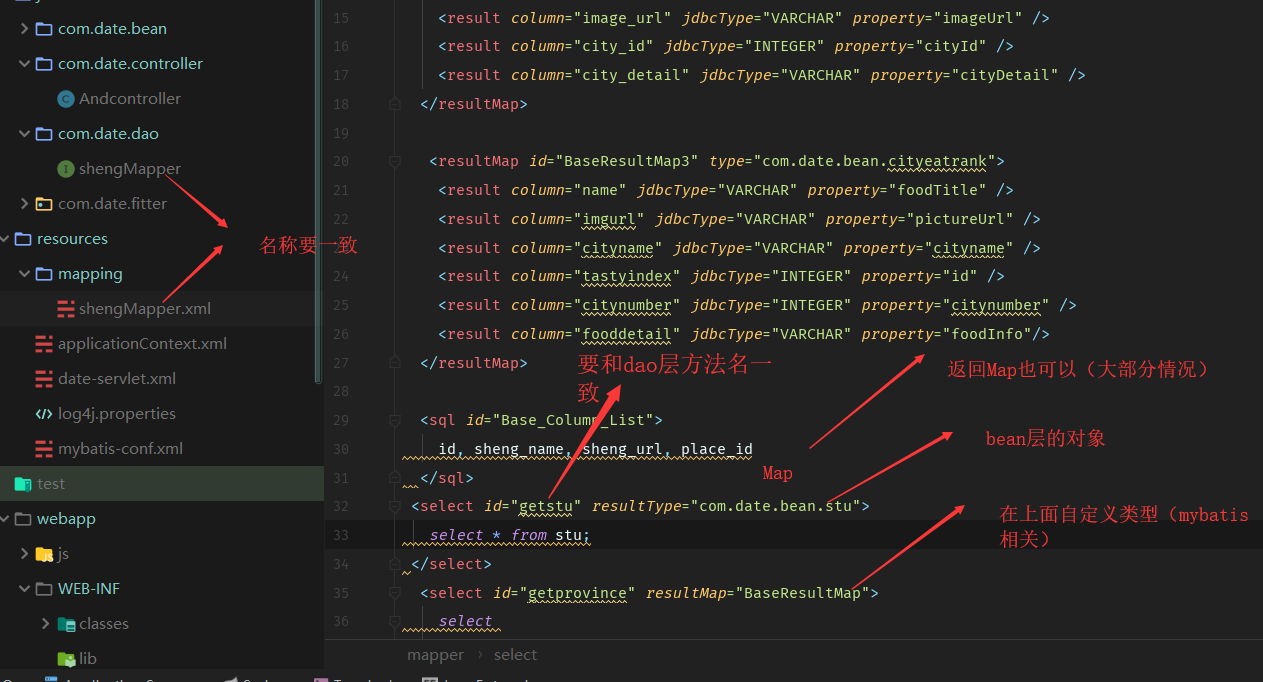1263x682 pixels.
Task: Fold the getprovince select block at line 35
Action: pyautogui.click(x=395, y=593)
